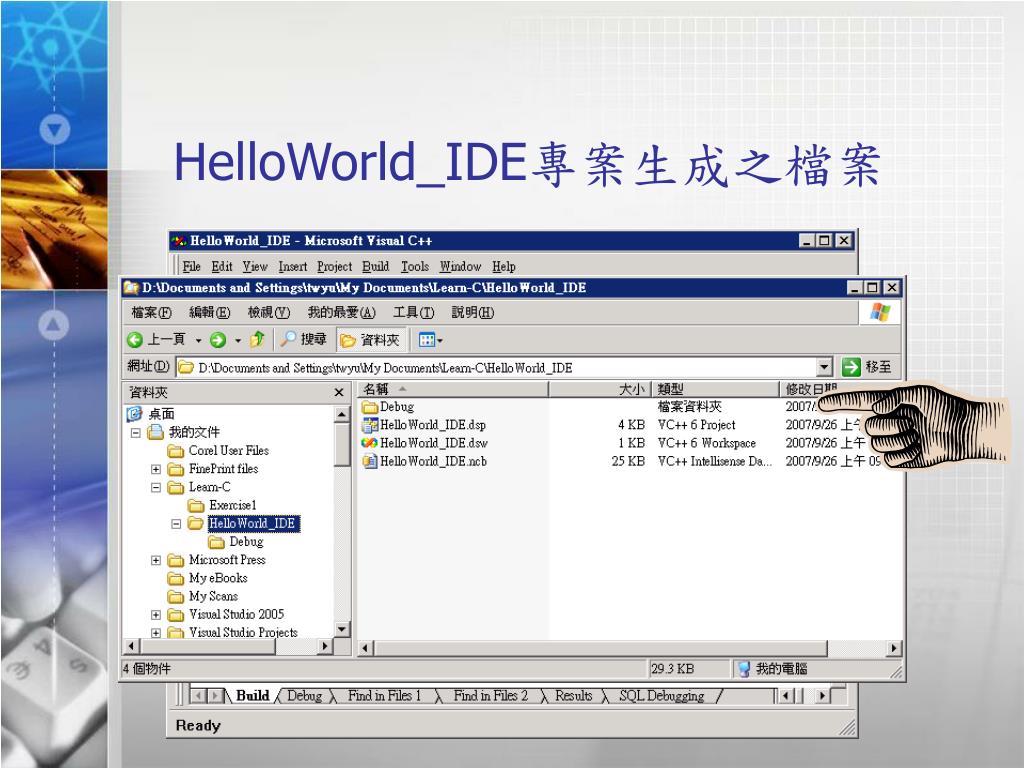Viewport: 1024px width, 768px height.
Task: Sort by the 名稱 column header
Action: point(453,389)
